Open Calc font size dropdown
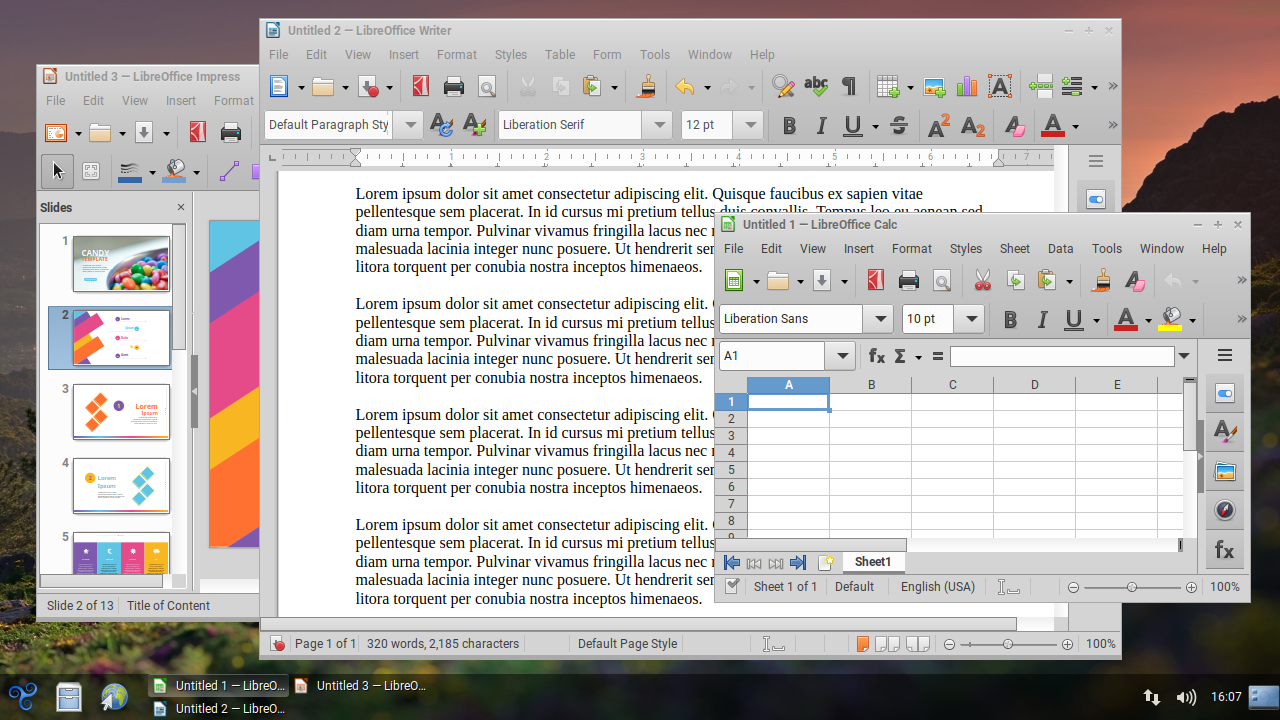This screenshot has height=720, width=1280. pyautogui.click(x=969, y=319)
